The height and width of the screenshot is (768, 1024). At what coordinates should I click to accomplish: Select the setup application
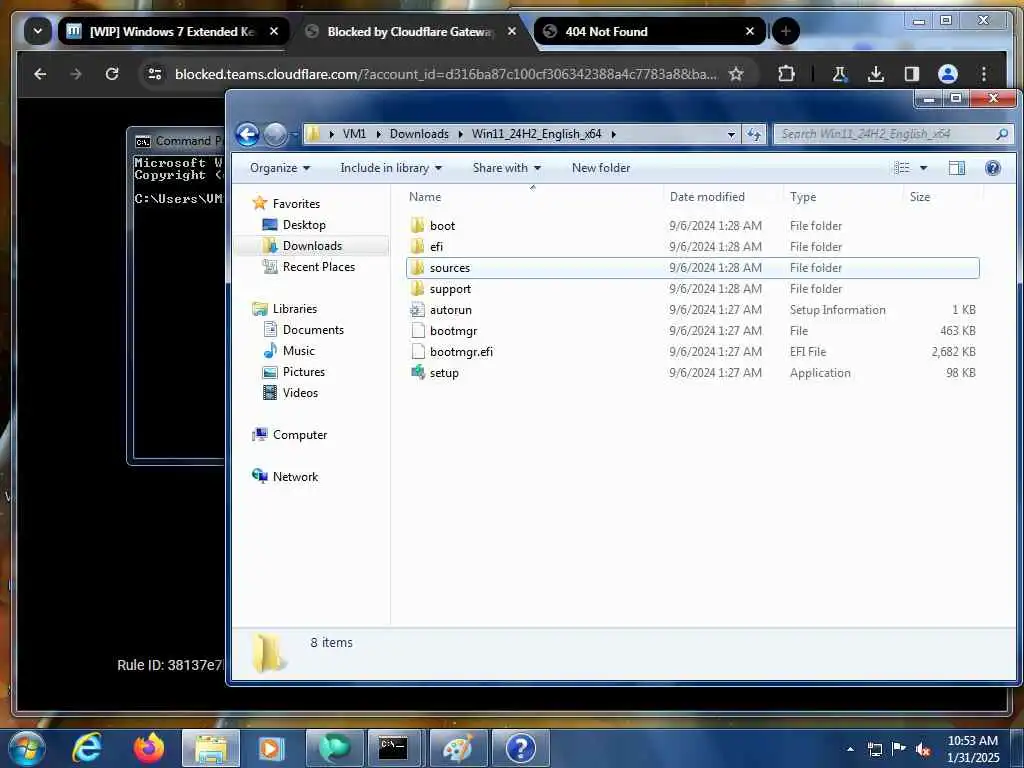tap(693, 373)
